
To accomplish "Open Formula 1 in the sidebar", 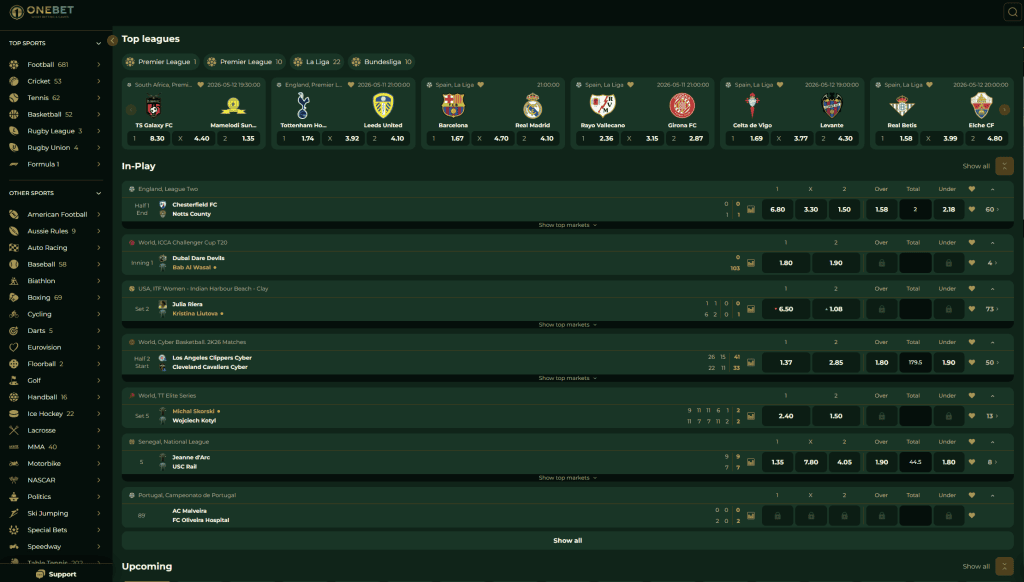I will coord(55,164).
